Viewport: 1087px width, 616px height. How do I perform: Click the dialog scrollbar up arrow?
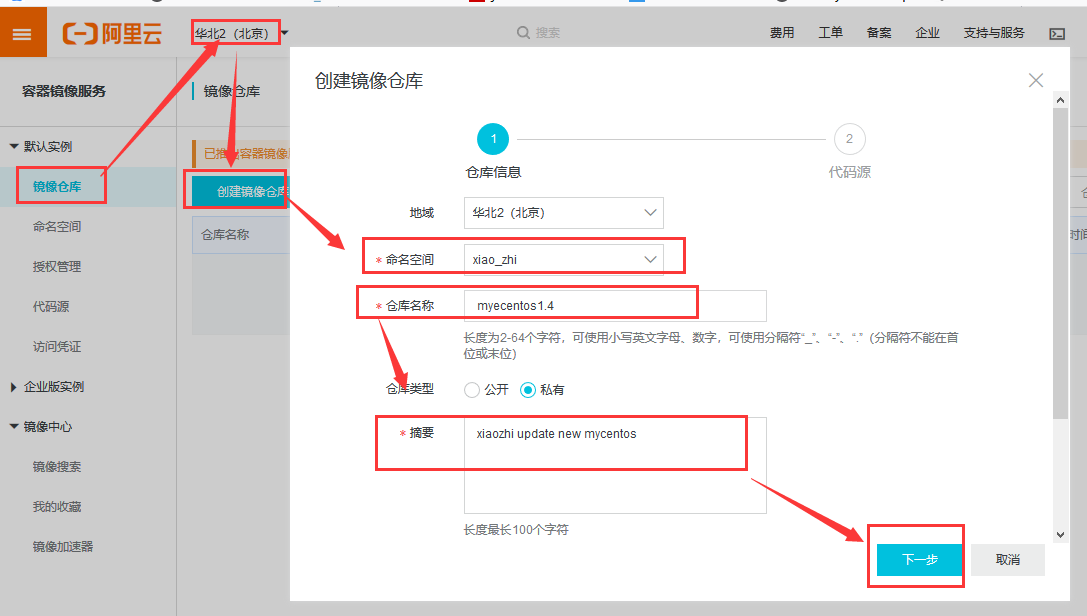pyautogui.click(x=1060, y=100)
